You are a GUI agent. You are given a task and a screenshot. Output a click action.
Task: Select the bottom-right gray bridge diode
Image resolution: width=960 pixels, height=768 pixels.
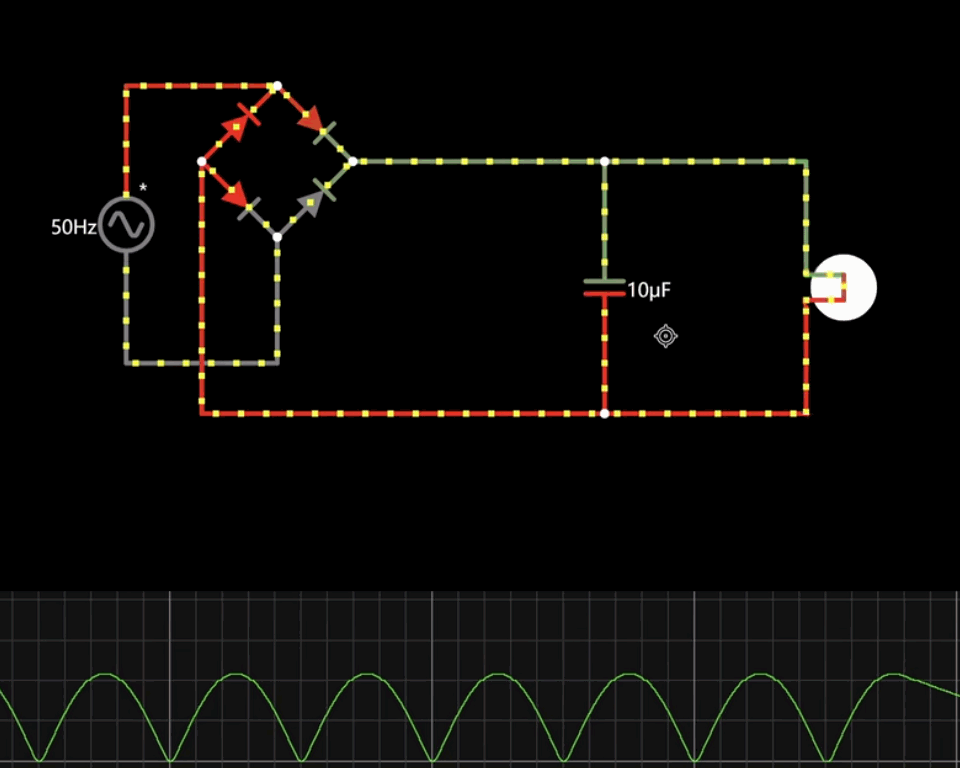[x=315, y=199]
